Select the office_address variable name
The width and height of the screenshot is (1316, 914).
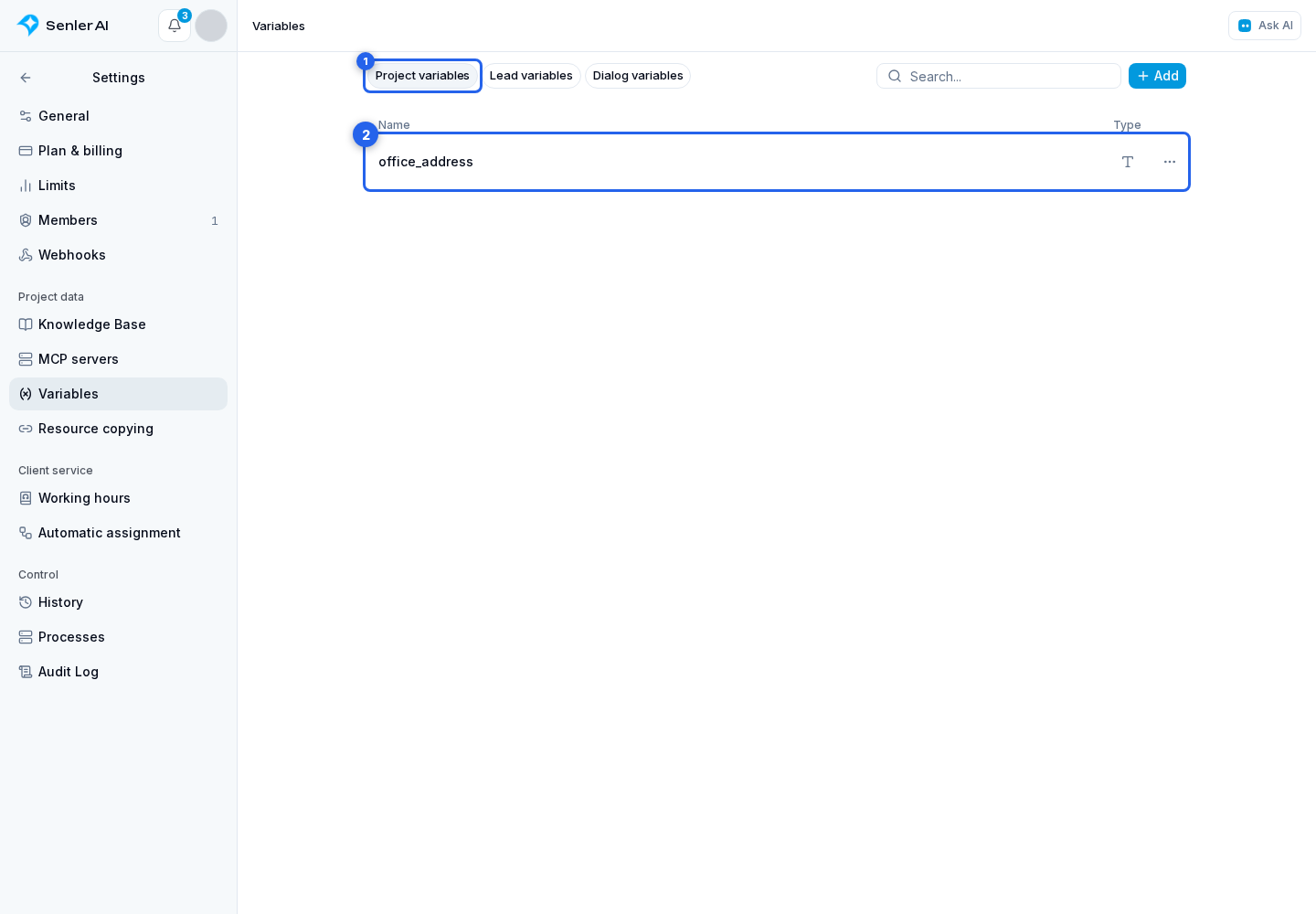(426, 162)
